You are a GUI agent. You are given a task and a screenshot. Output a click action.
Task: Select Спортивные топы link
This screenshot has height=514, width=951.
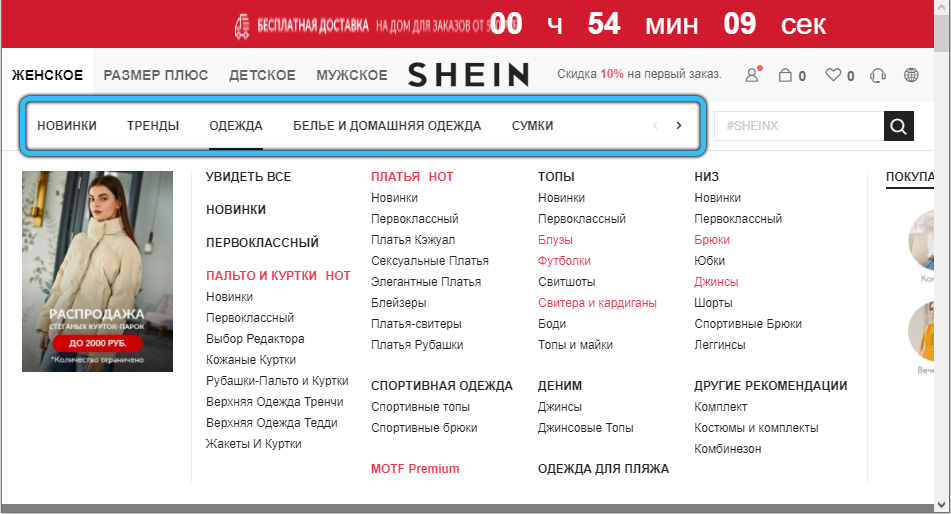coord(421,407)
